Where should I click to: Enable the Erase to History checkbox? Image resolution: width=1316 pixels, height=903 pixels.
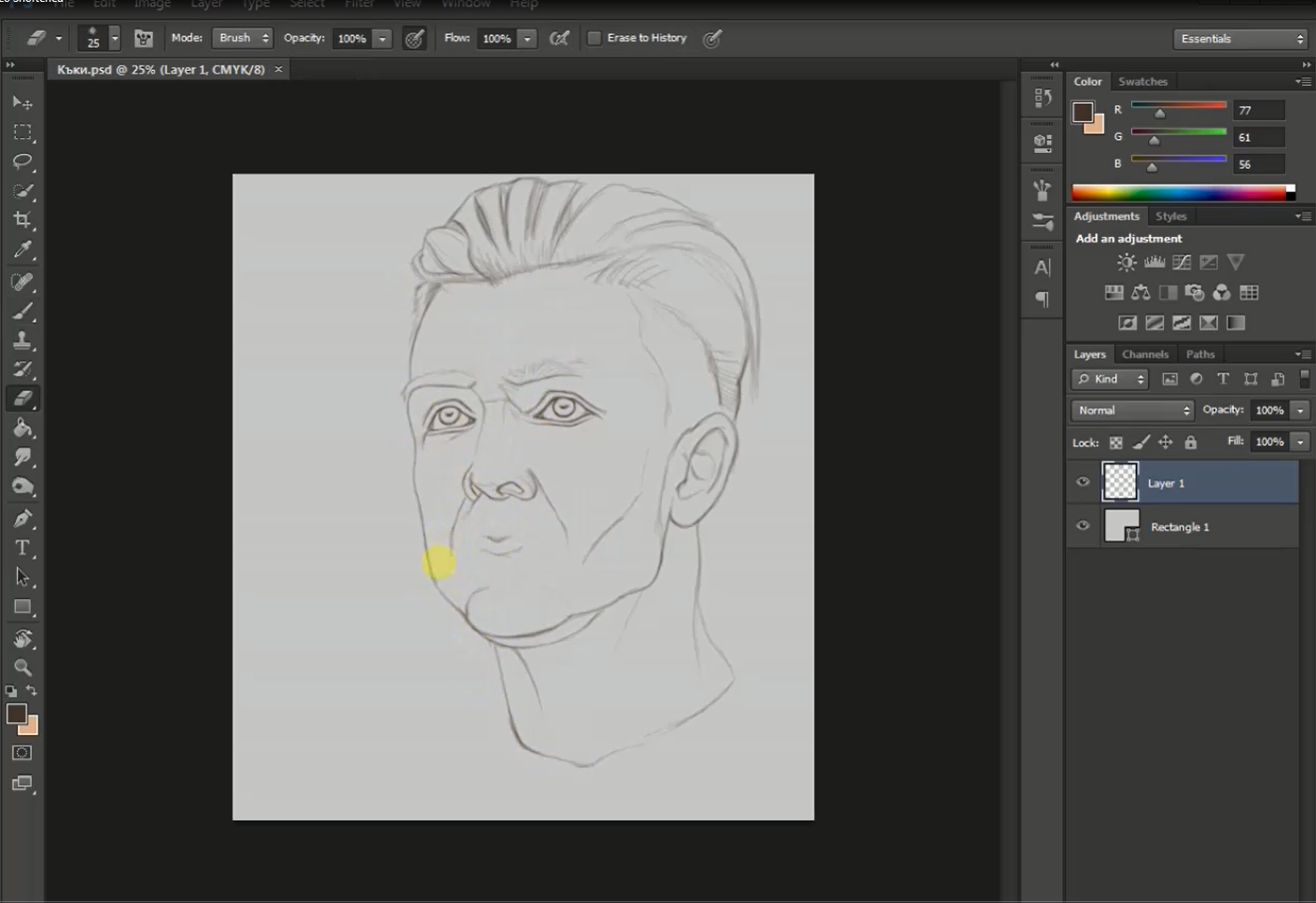(x=595, y=38)
